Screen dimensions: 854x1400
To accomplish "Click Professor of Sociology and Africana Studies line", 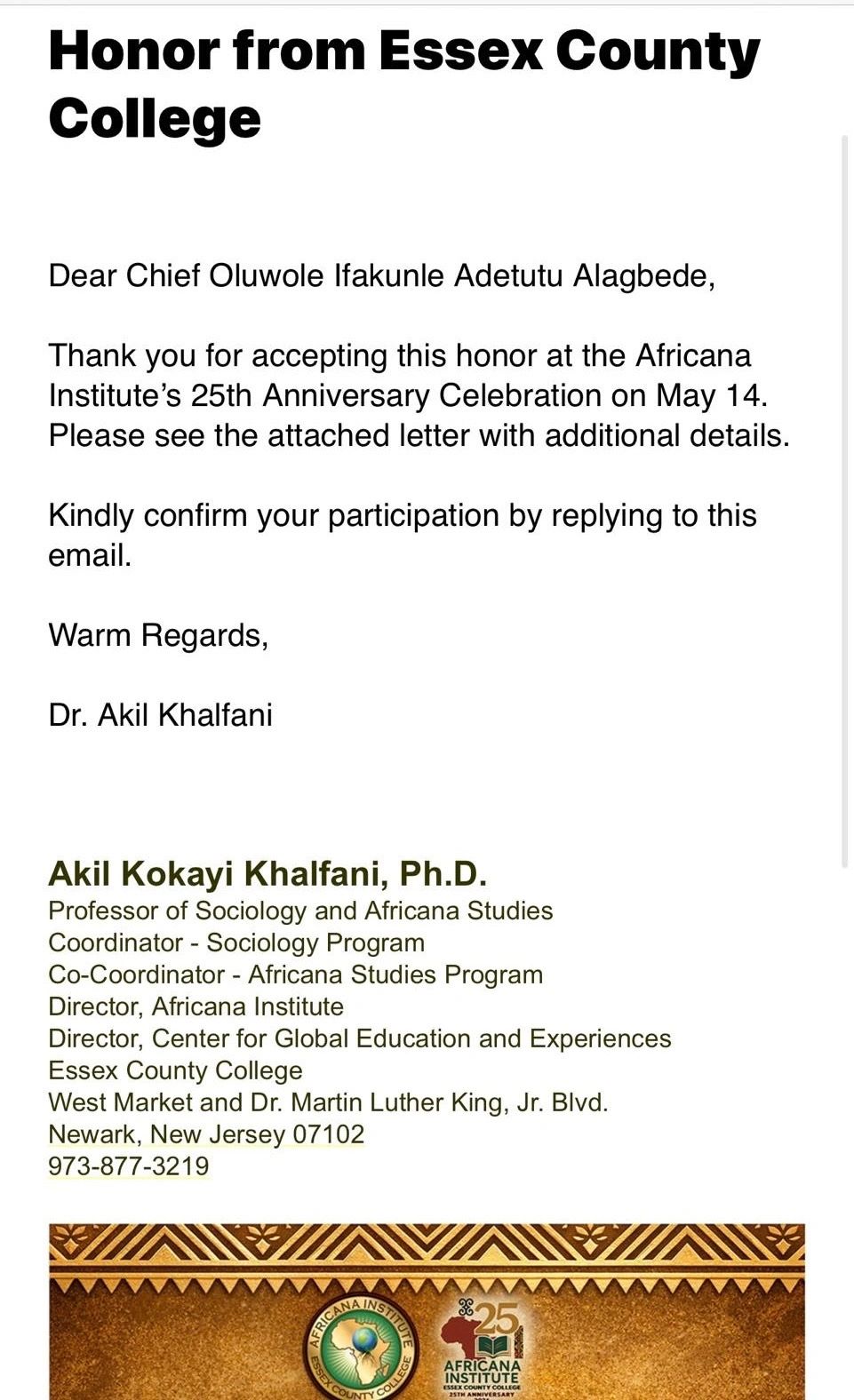I will coord(300,911).
